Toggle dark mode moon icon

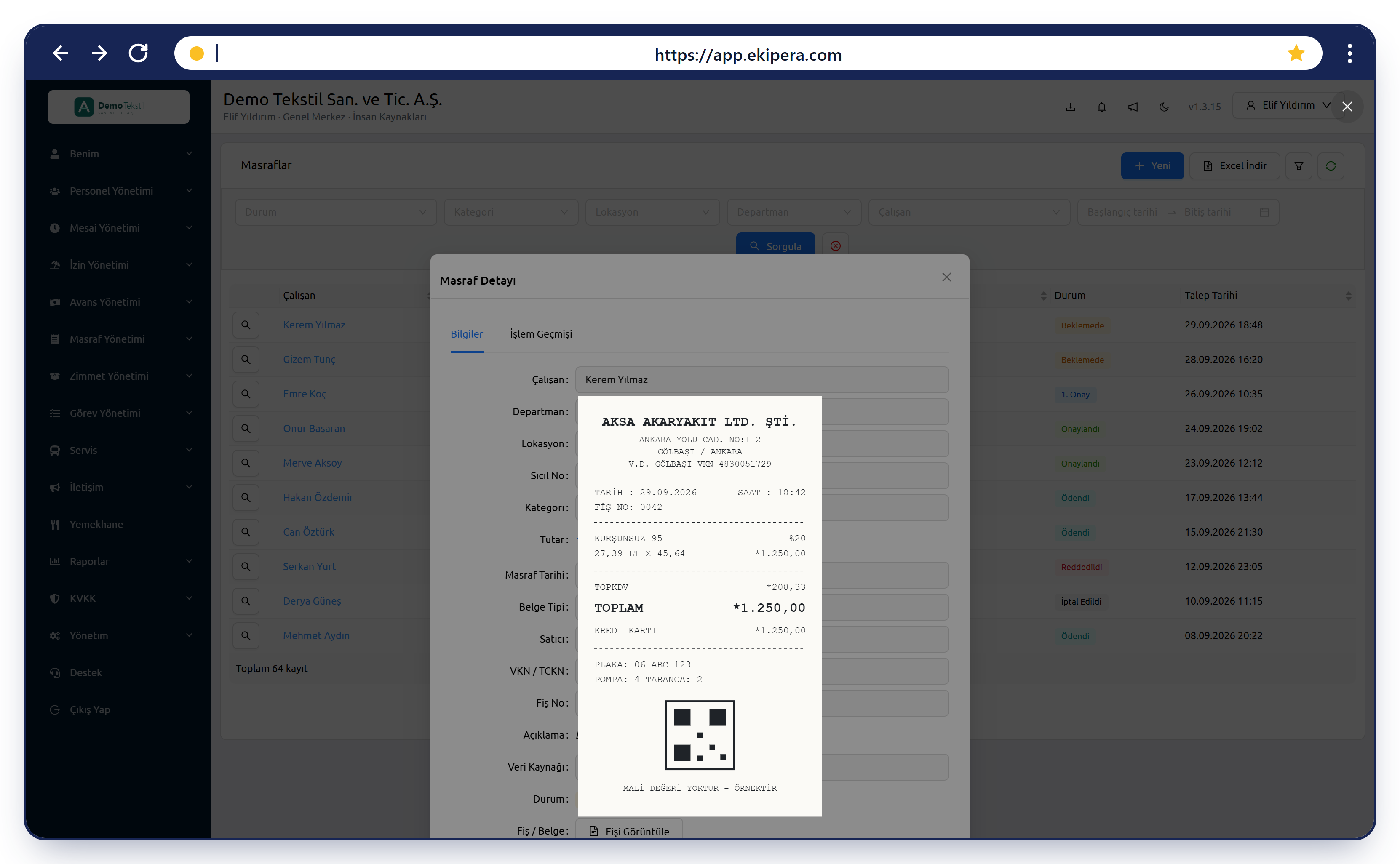[1164, 107]
